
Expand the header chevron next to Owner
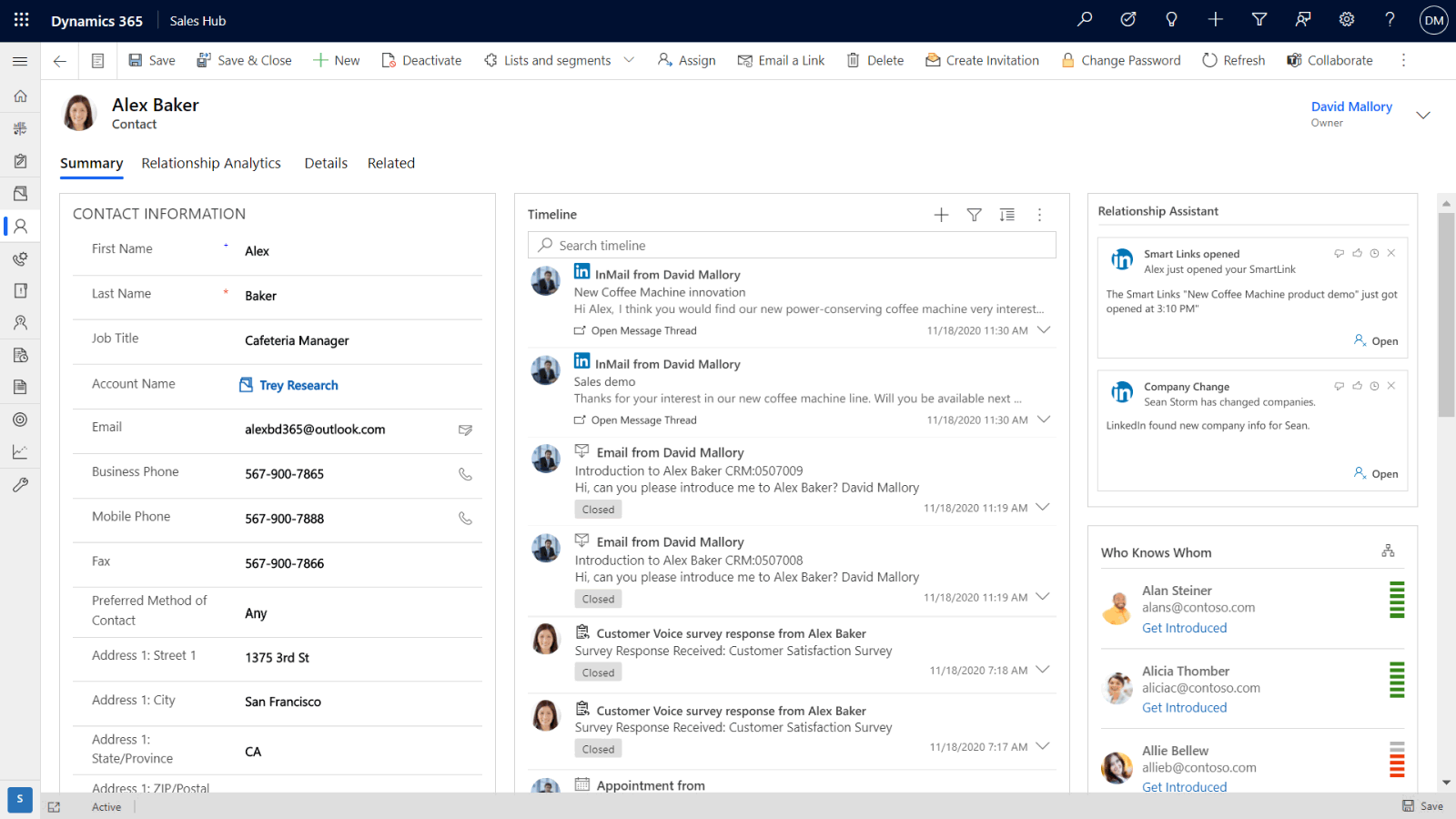pyautogui.click(x=1423, y=115)
